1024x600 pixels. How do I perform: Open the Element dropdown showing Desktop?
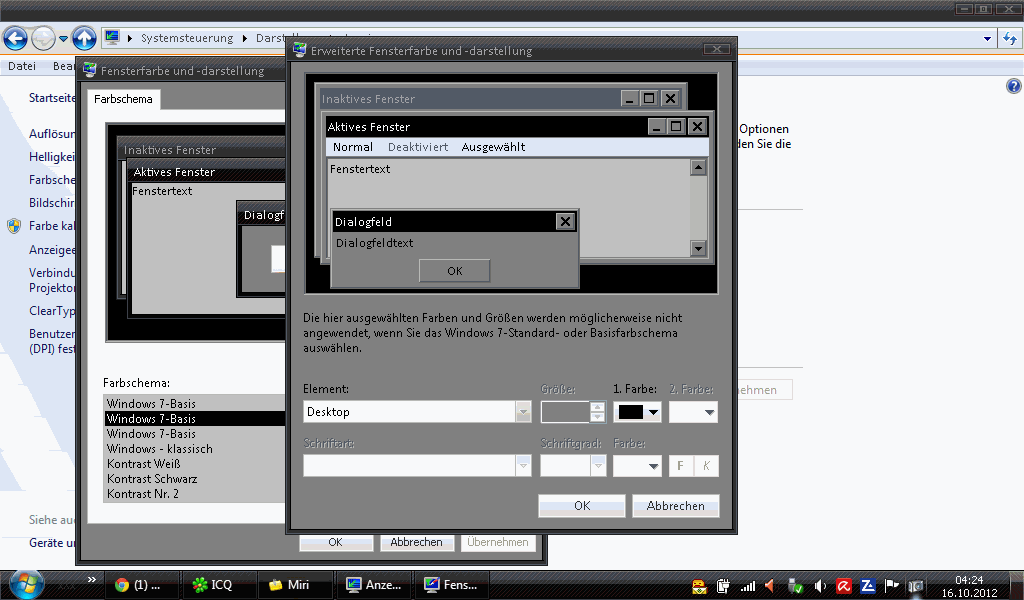coord(417,412)
